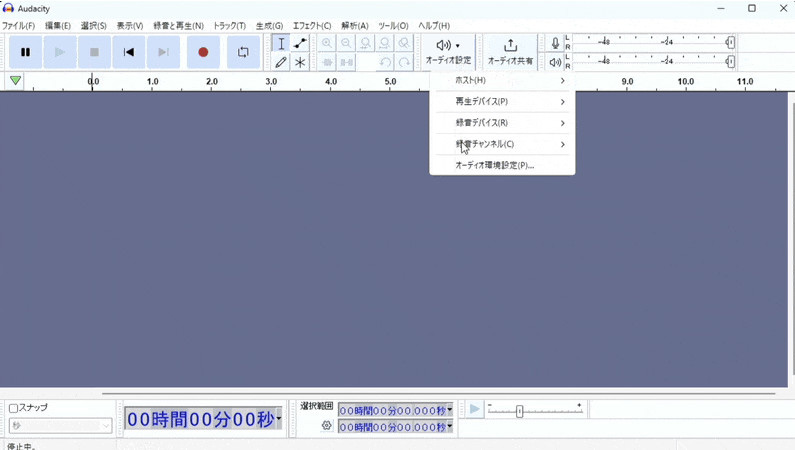The image size is (795, 450).
Task: Select the Envelope tool
Action: pos(300,44)
